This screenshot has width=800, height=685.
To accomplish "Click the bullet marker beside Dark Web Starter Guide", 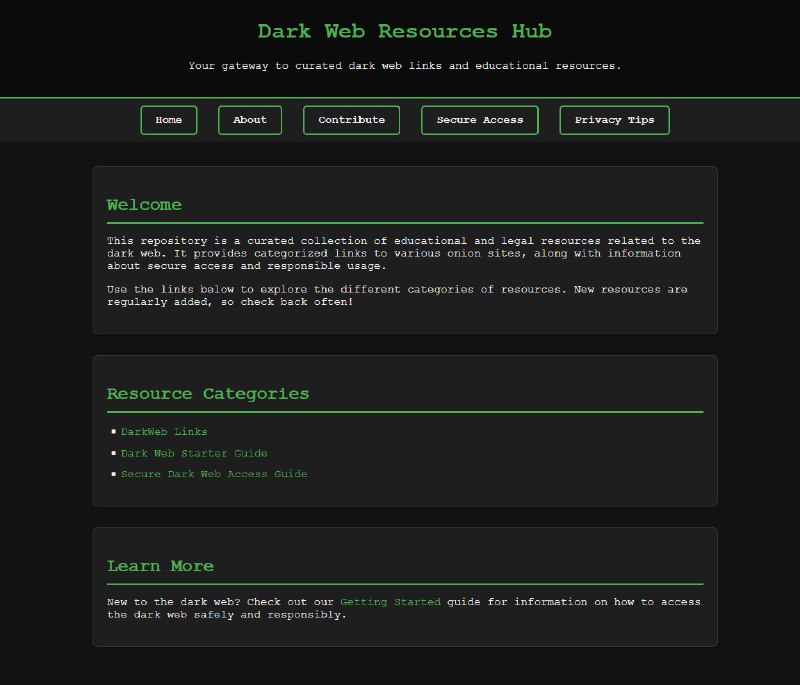I will pyautogui.click(x=115, y=453).
